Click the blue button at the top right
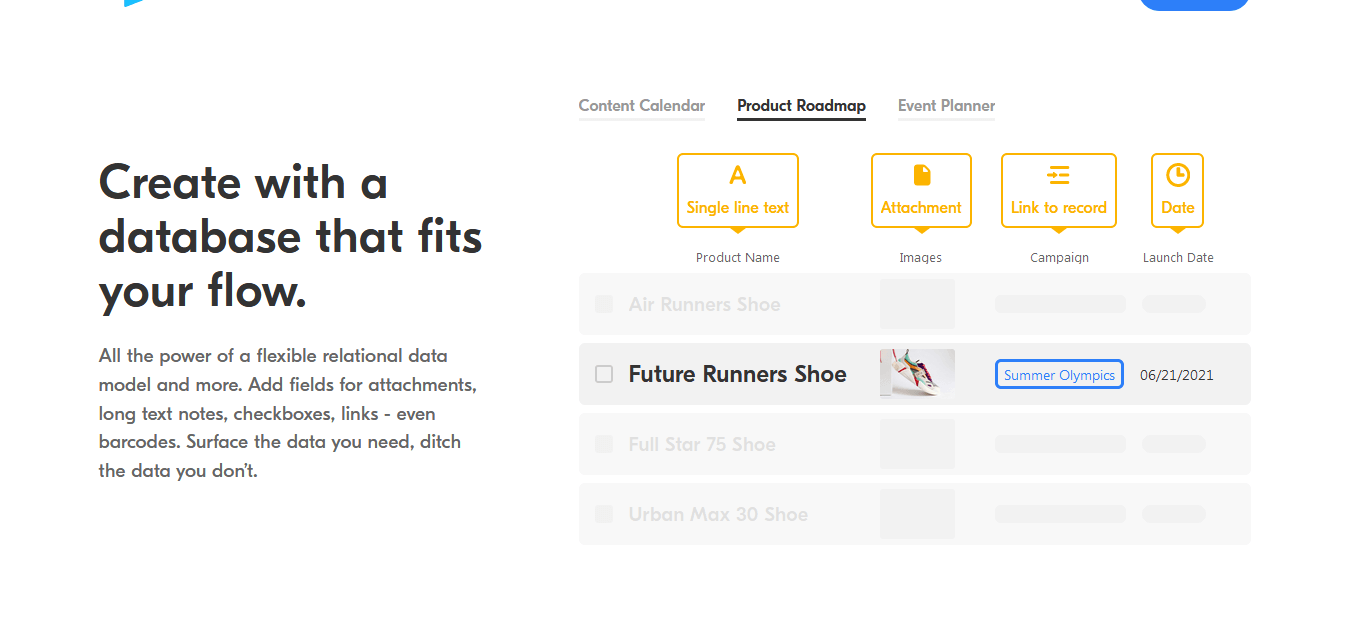1349x641 pixels. tap(1194, 4)
